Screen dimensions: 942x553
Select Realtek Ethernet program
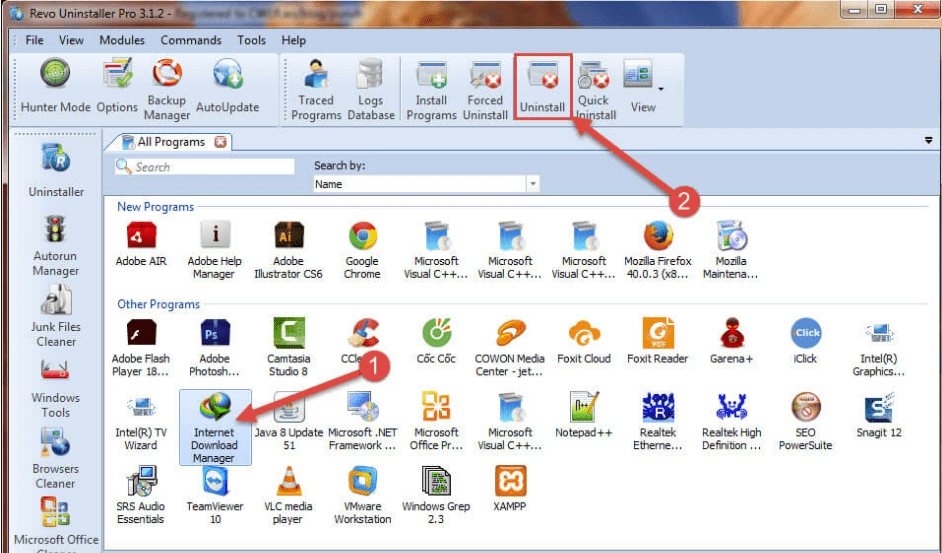click(x=658, y=421)
